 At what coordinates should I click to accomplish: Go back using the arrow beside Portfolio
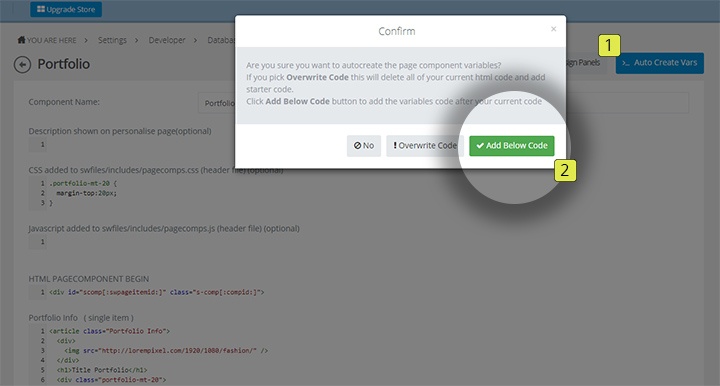22,65
